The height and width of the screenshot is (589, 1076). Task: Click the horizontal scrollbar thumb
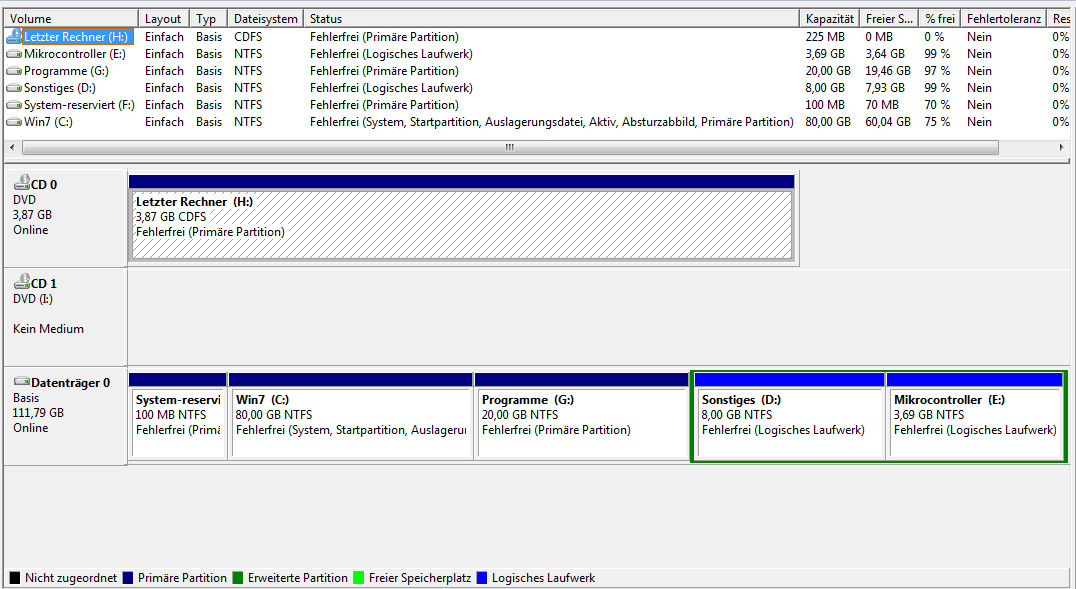510,147
